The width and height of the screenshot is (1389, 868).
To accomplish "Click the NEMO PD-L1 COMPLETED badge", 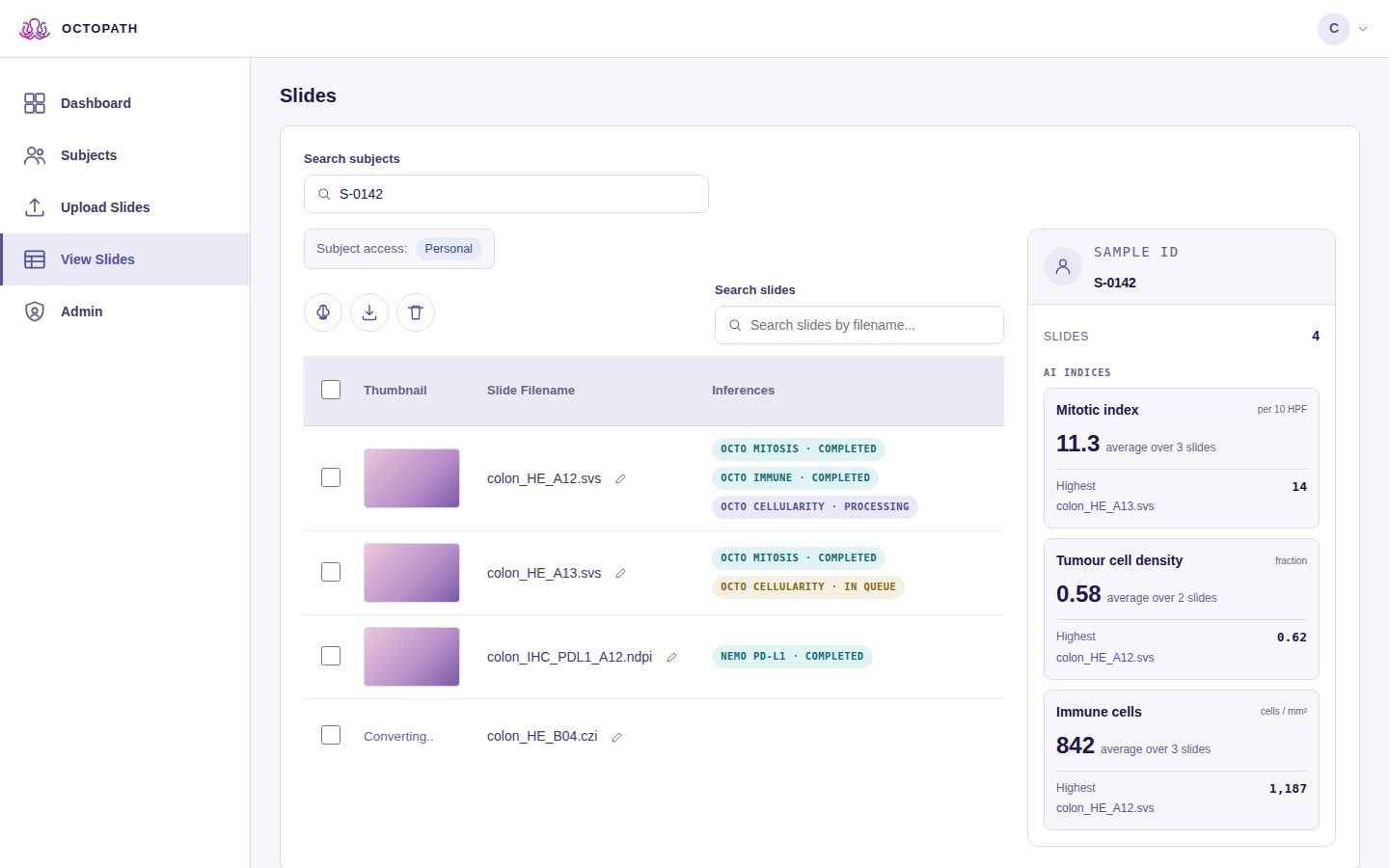I will [x=792, y=656].
